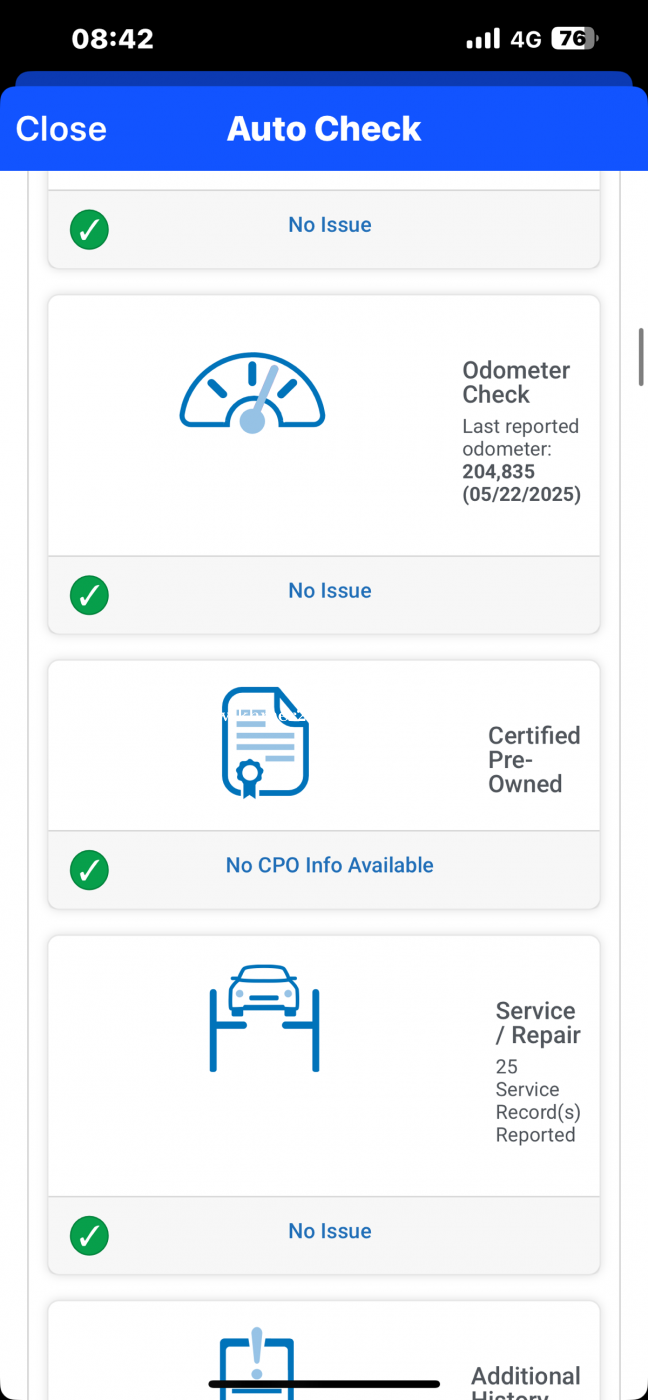Select last reported odometer 204,835 value

[x=498, y=471]
